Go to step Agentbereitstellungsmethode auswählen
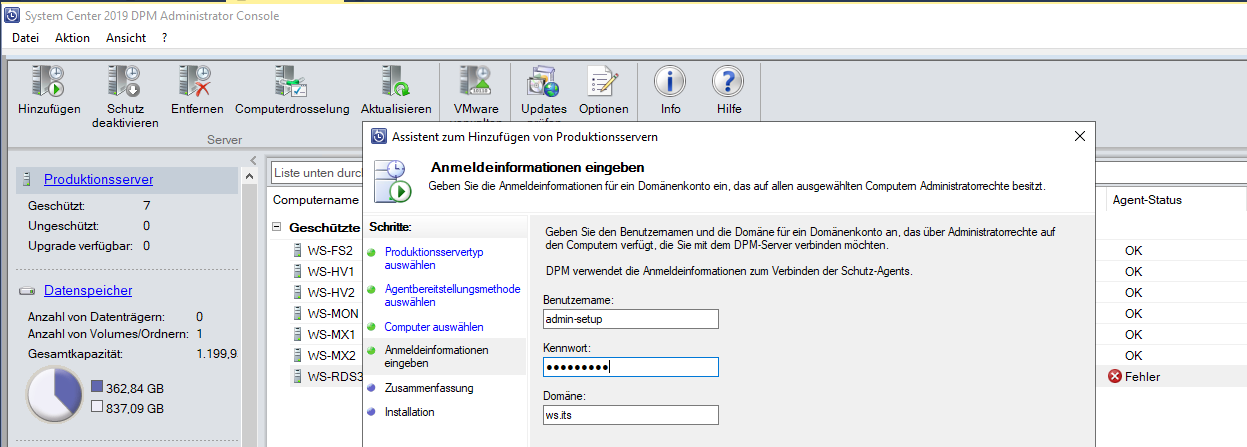This screenshot has width=1247, height=447. [452, 295]
